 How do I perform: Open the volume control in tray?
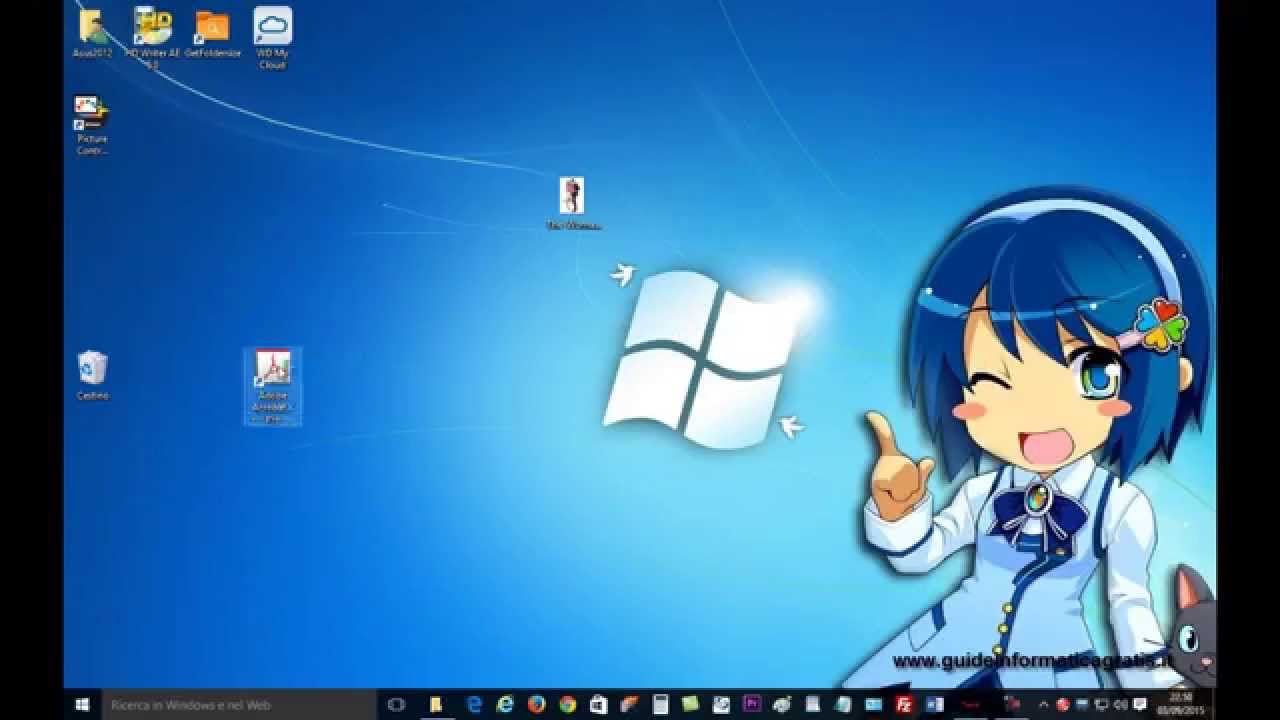[1121, 705]
